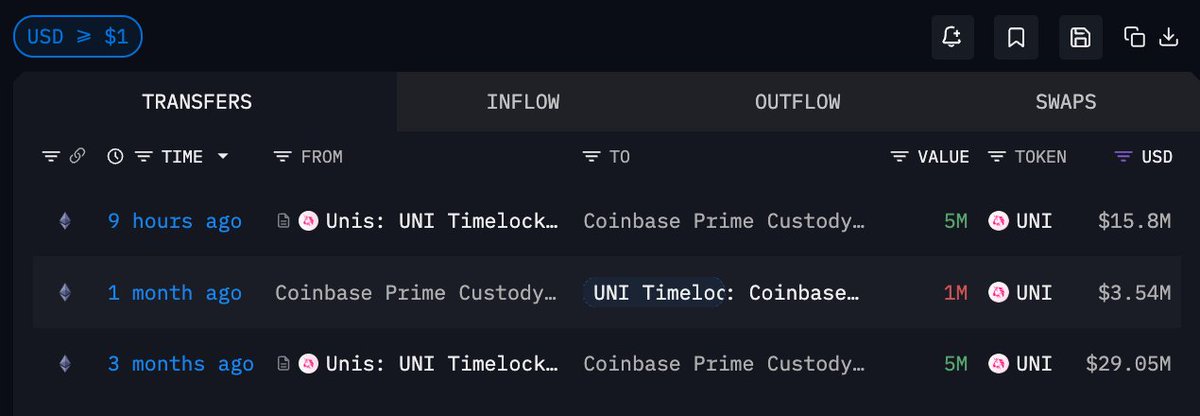
Task: Copy the transfers table data
Action: 1134,38
